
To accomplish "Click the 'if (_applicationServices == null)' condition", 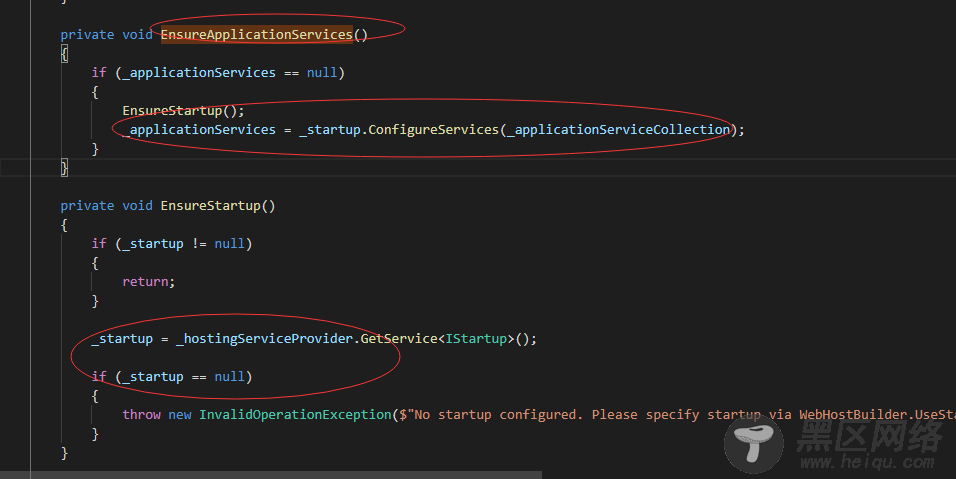I will point(218,73).
